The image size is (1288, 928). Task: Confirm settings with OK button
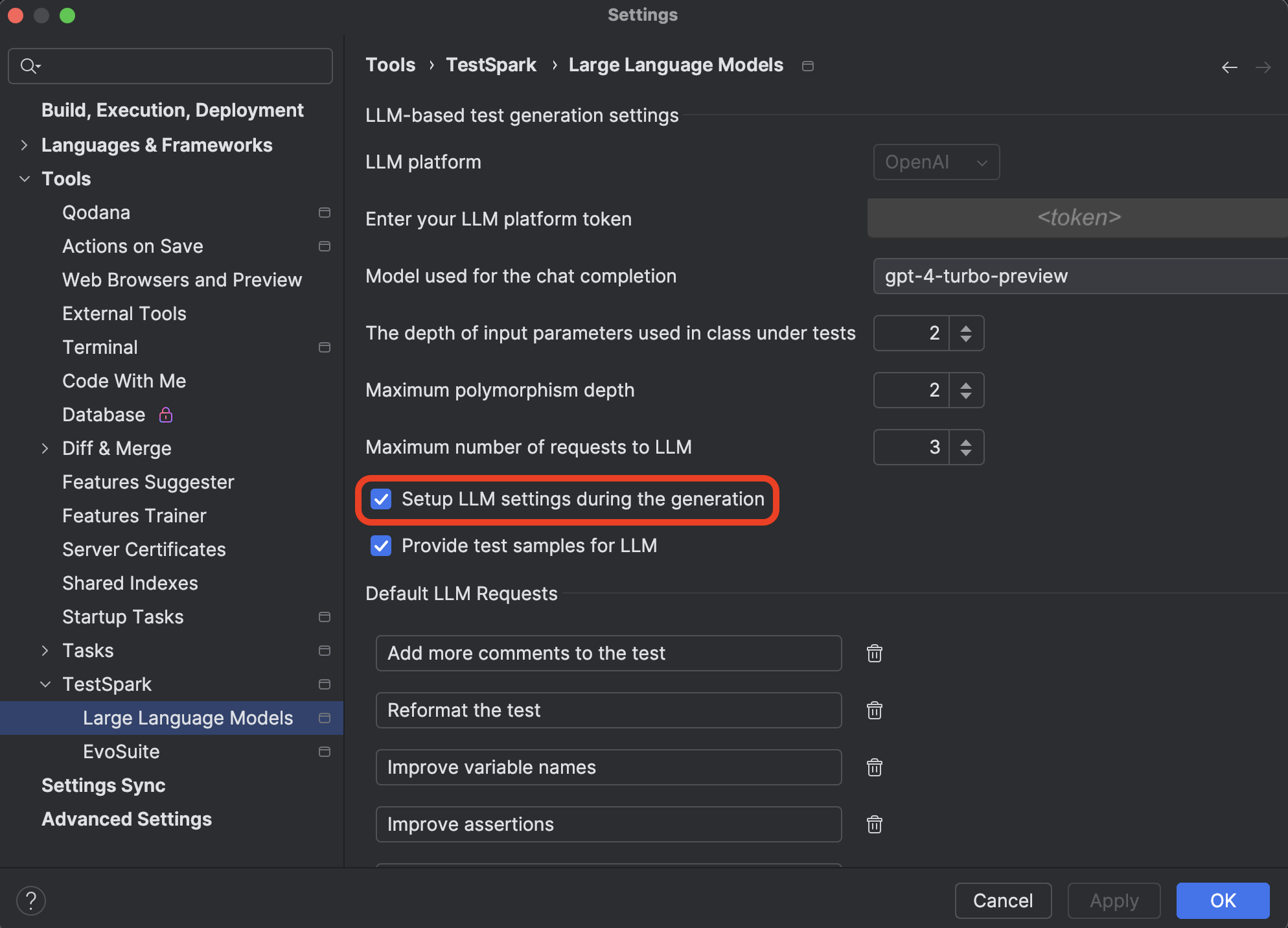pyautogui.click(x=1223, y=901)
